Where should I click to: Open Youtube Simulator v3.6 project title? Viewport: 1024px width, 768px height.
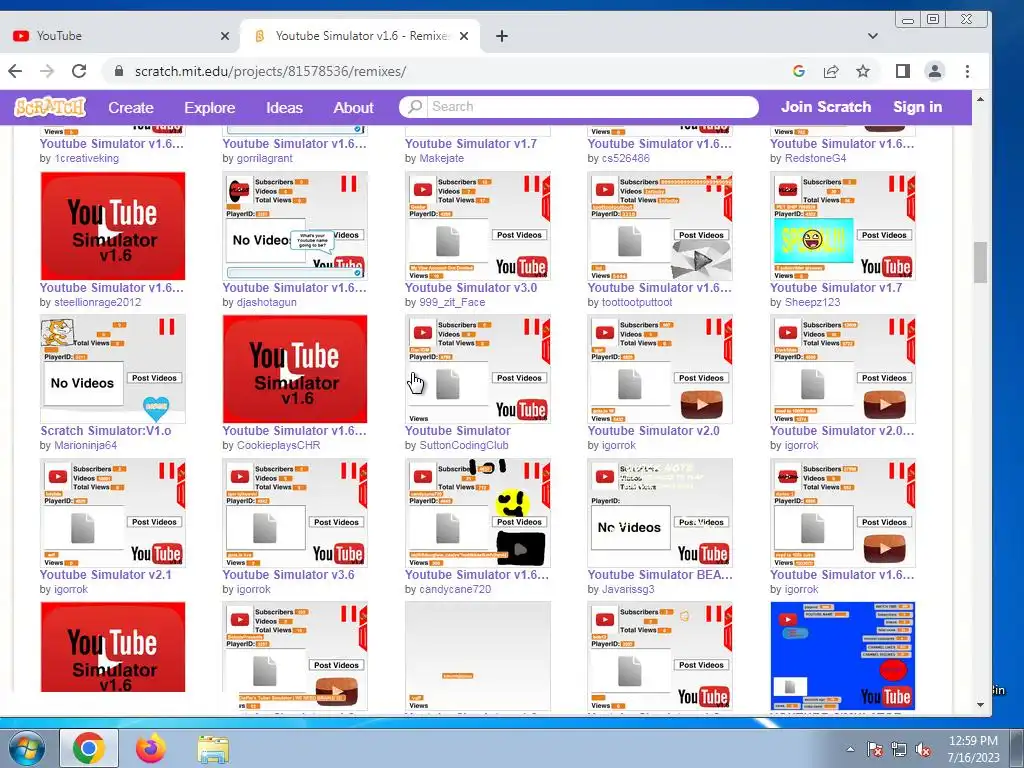point(289,575)
